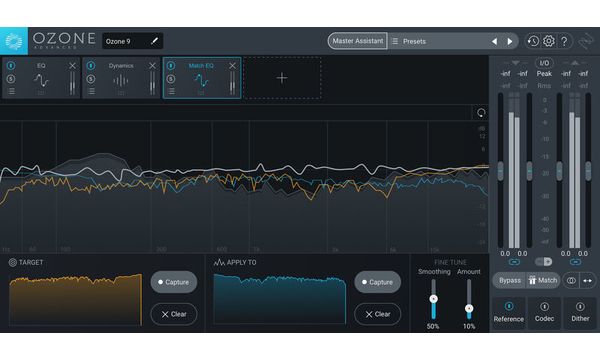This screenshot has width=600, height=360.
Task: Toggle the EQ module power button
Action: 11,66
